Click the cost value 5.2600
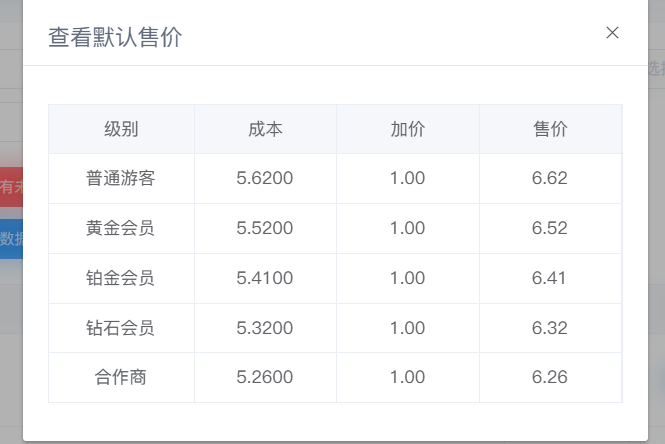The height and width of the screenshot is (444, 665). pyautogui.click(x=265, y=378)
